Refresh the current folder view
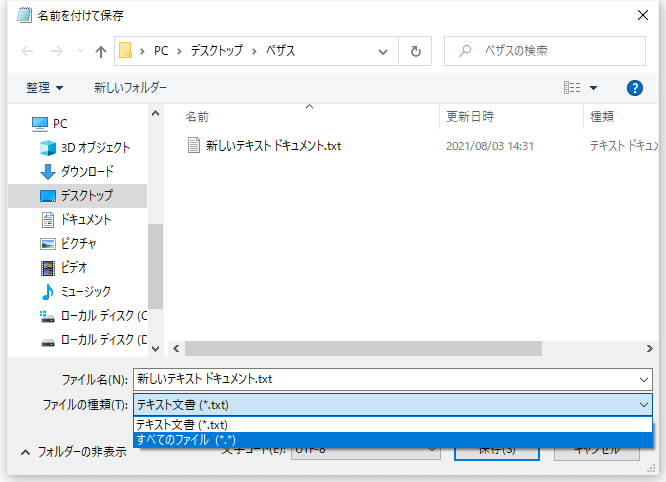The width and height of the screenshot is (666, 482). tap(415, 51)
